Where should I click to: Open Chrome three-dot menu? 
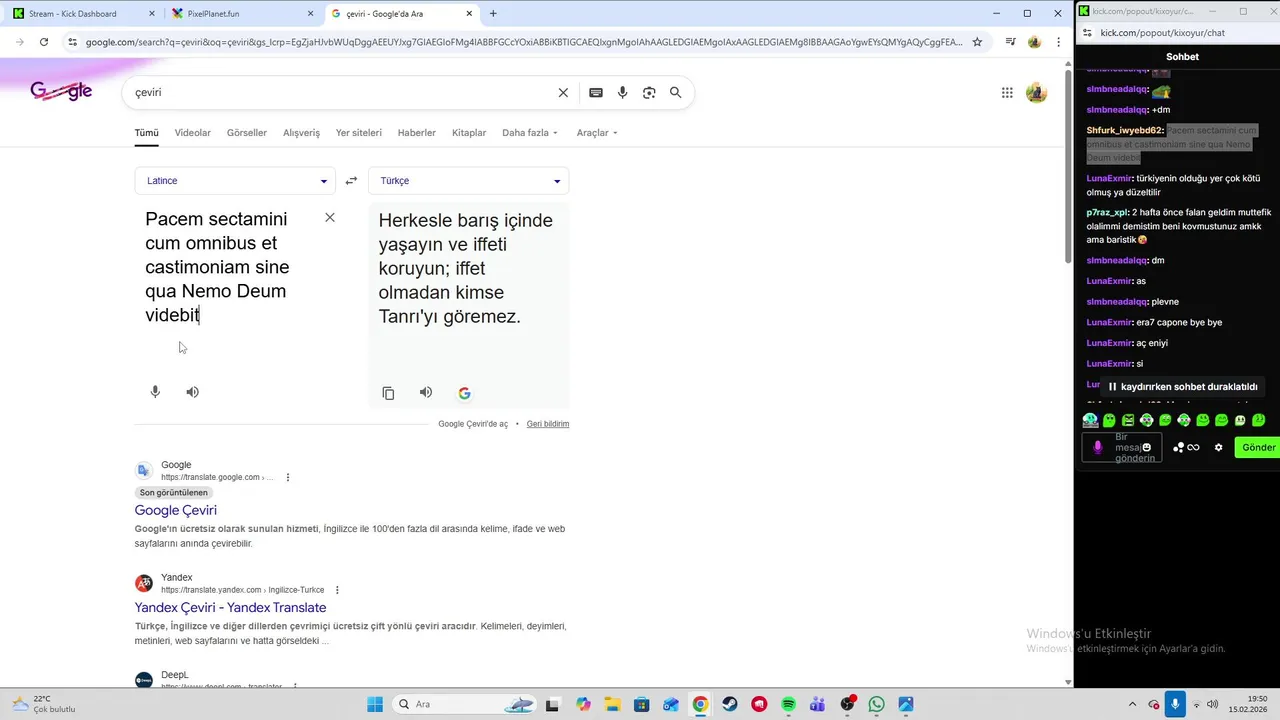click(1059, 42)
